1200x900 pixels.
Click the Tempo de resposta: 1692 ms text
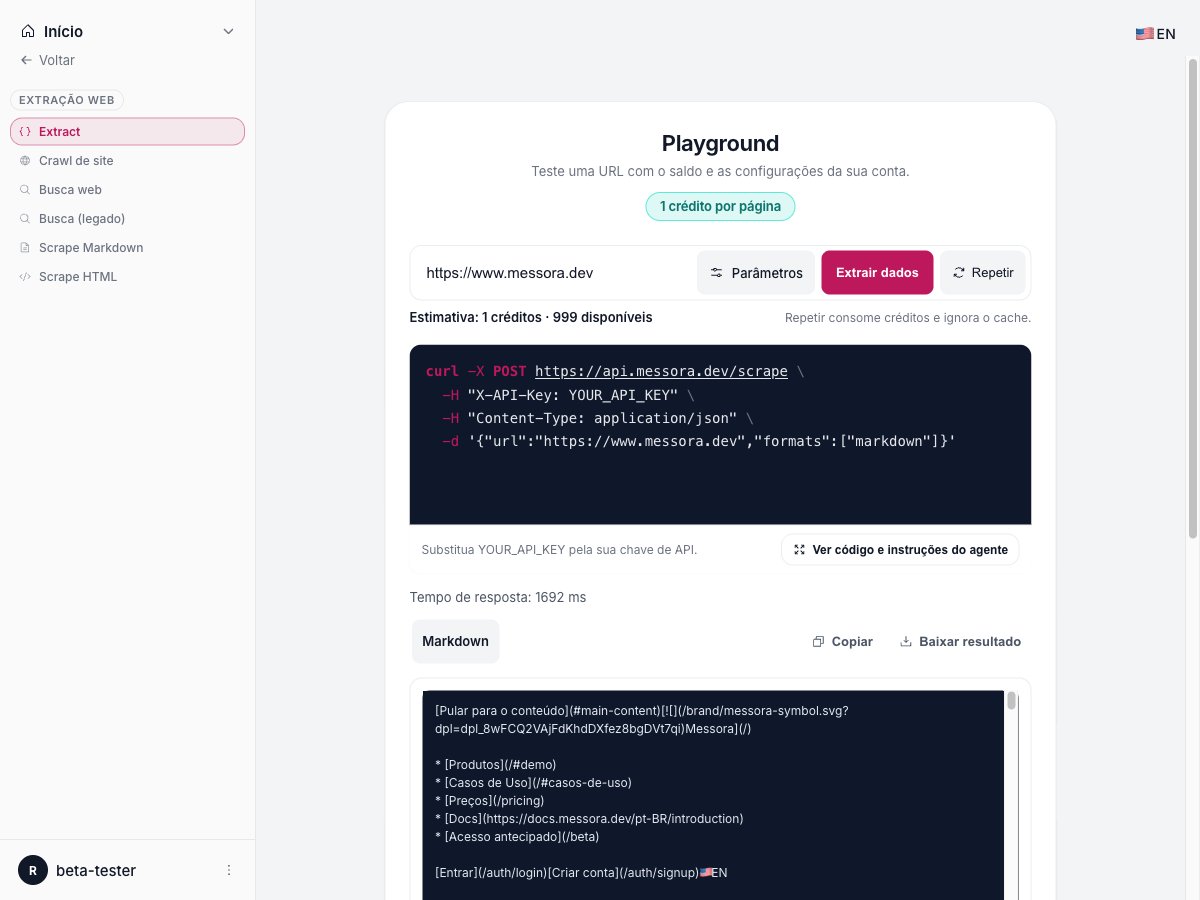pyautogui.click(x=498, y=597)
